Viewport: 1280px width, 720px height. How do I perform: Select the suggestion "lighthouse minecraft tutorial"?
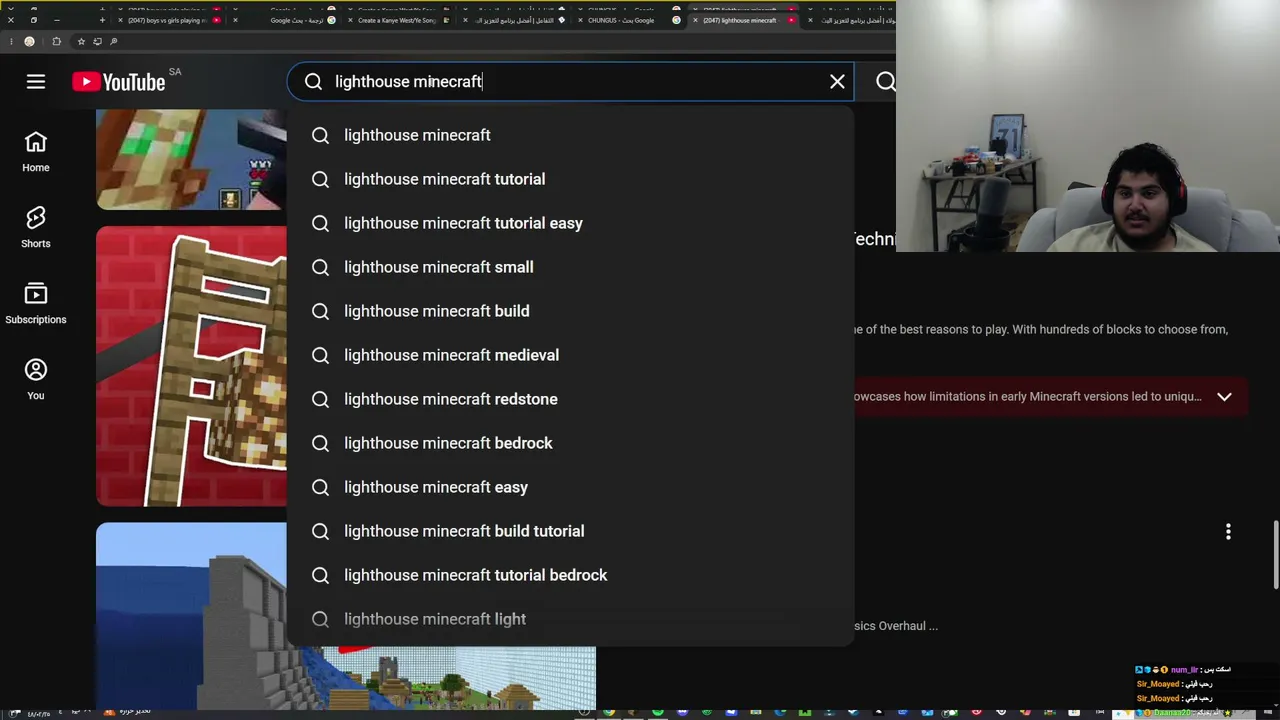(571, 179)
